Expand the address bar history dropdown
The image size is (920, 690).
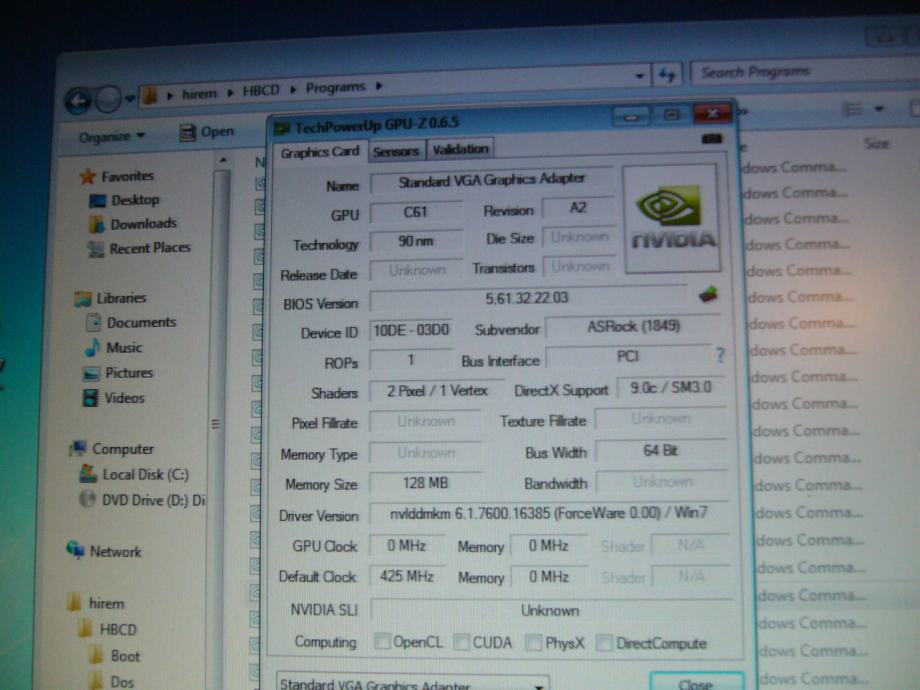coord(640,76)
